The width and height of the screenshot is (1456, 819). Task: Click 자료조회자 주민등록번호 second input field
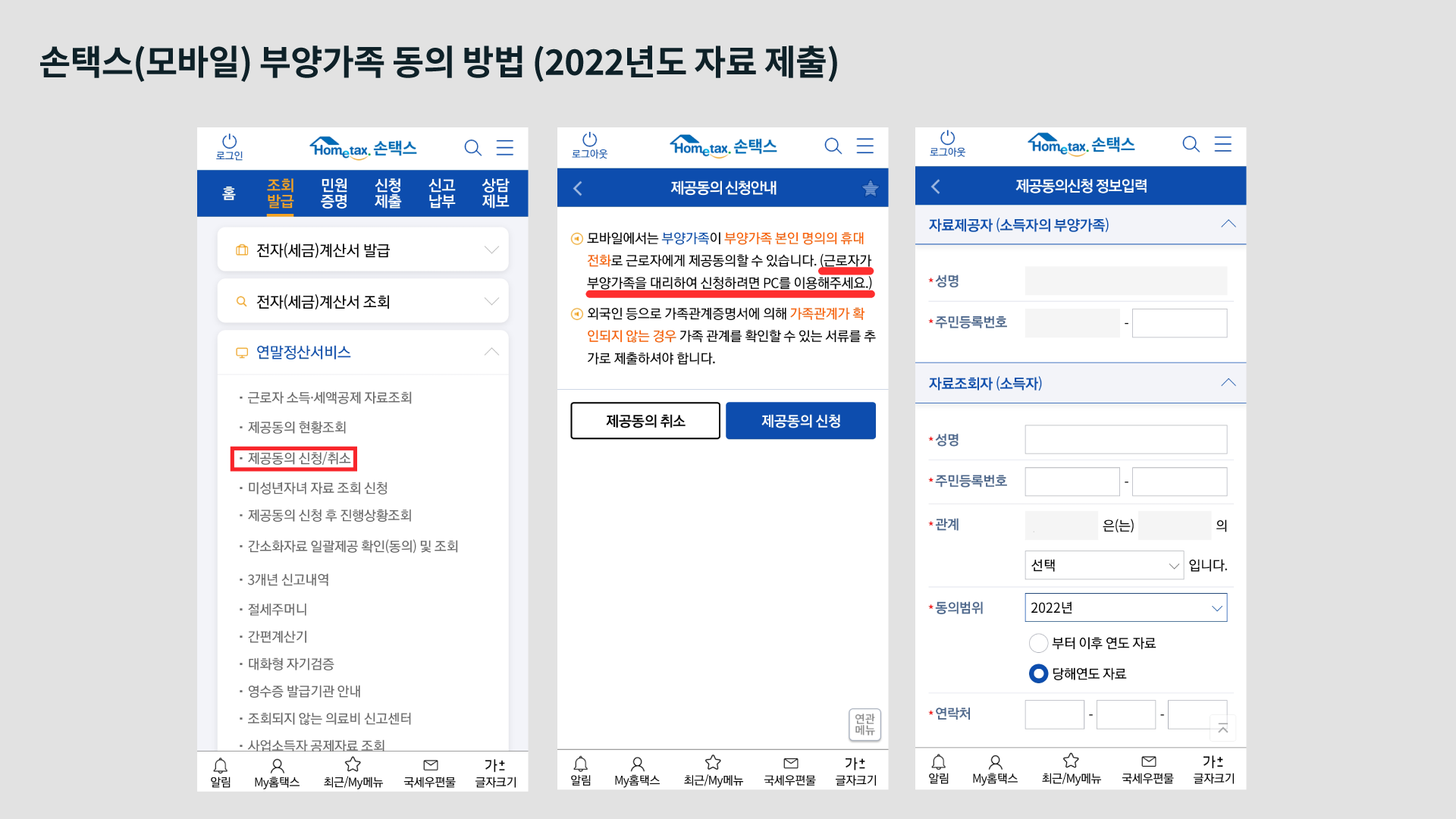1179,482
